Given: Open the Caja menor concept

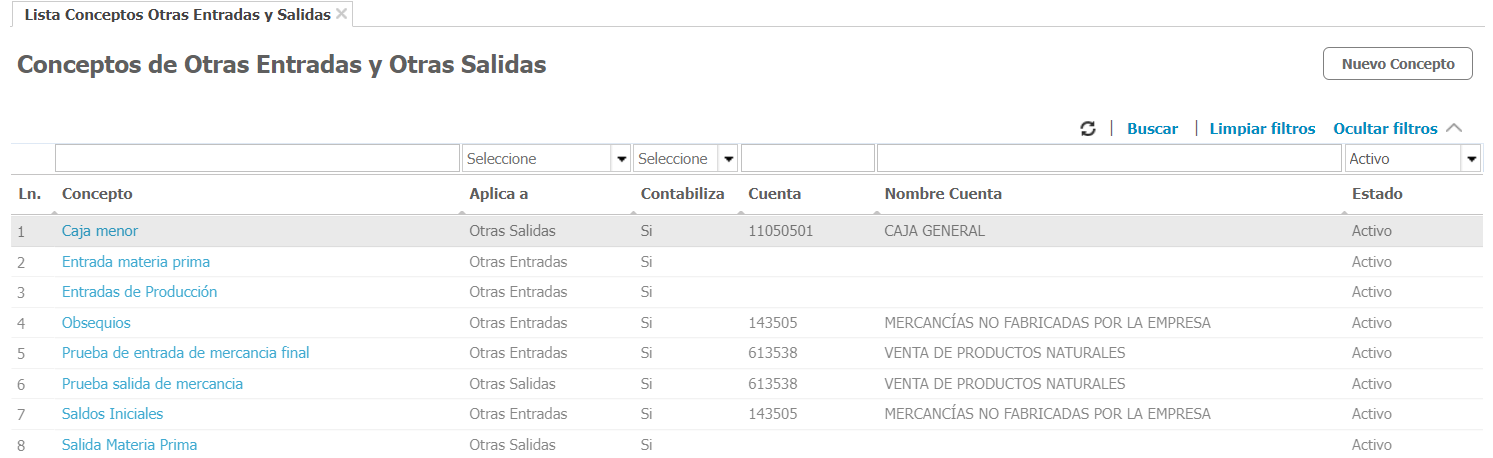Looking at the screenshot, I should click(100, 231).
